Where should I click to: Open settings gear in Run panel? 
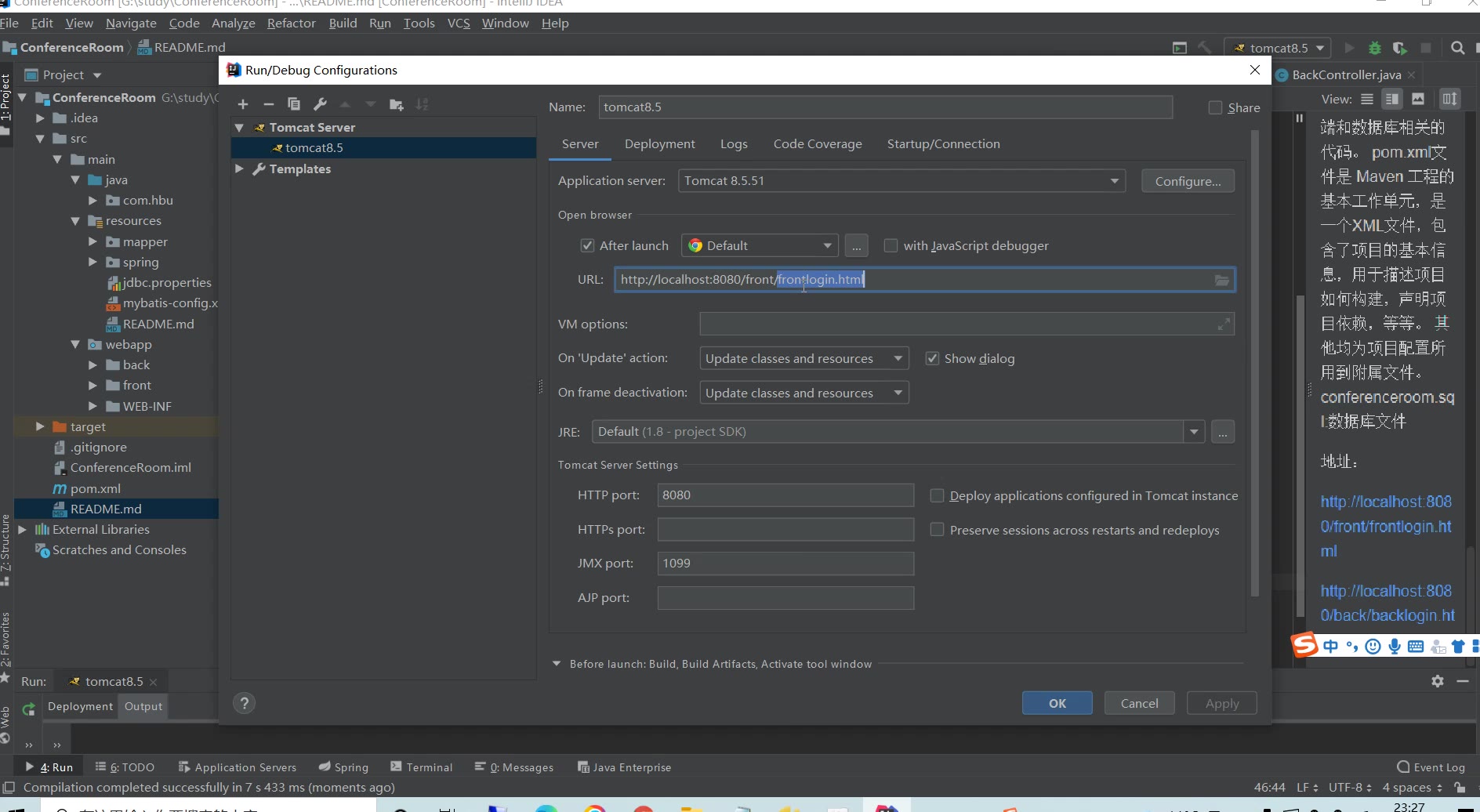(x=1437, y=681)
